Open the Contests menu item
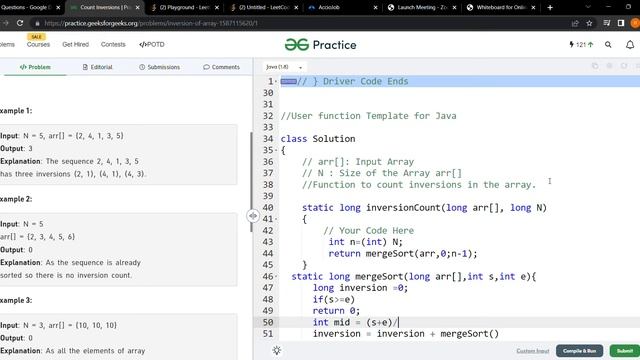Viewport: 640px width, 360px height. click(113, 44)
